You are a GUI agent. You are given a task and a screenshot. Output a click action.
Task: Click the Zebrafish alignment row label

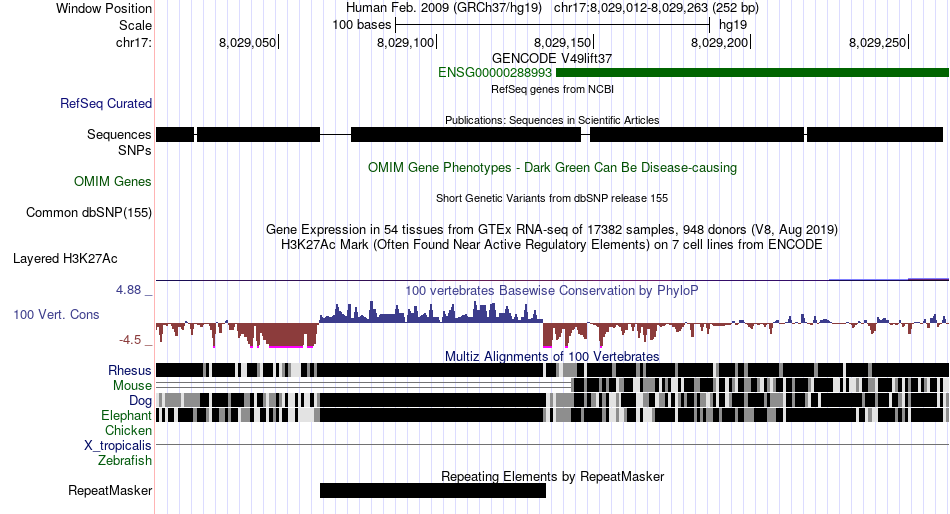pyautogui.click(x=125, y=461)
